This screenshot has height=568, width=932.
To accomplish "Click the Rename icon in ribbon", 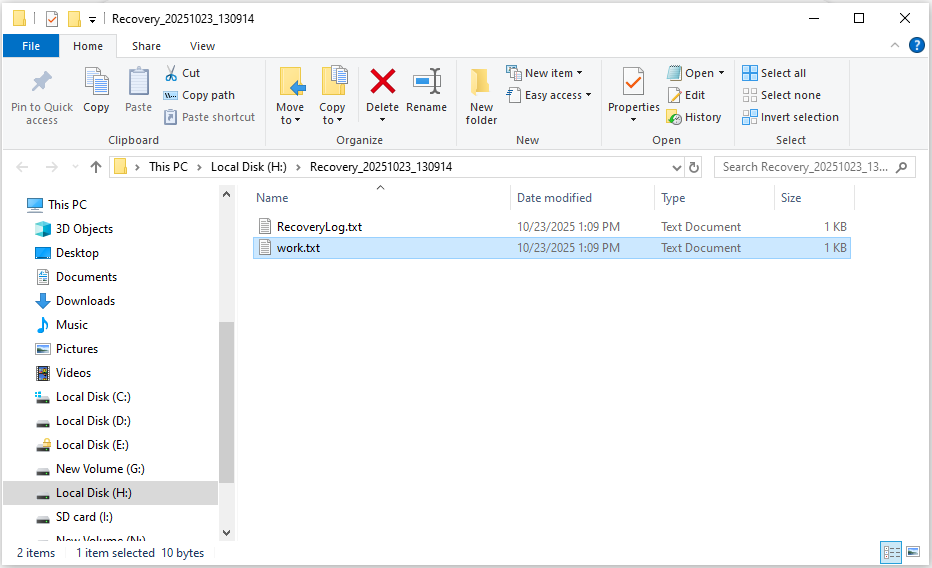I will click(x=426, y=84).
